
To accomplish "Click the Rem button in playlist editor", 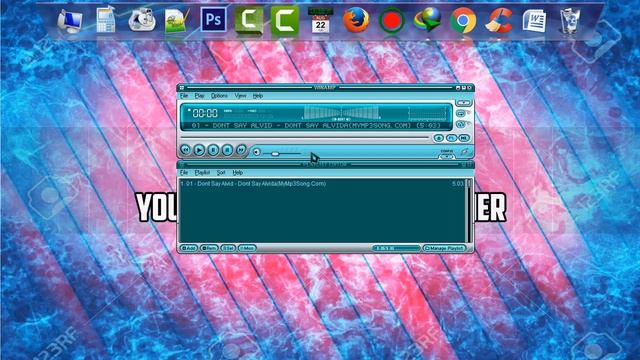I will click(209, 248).
